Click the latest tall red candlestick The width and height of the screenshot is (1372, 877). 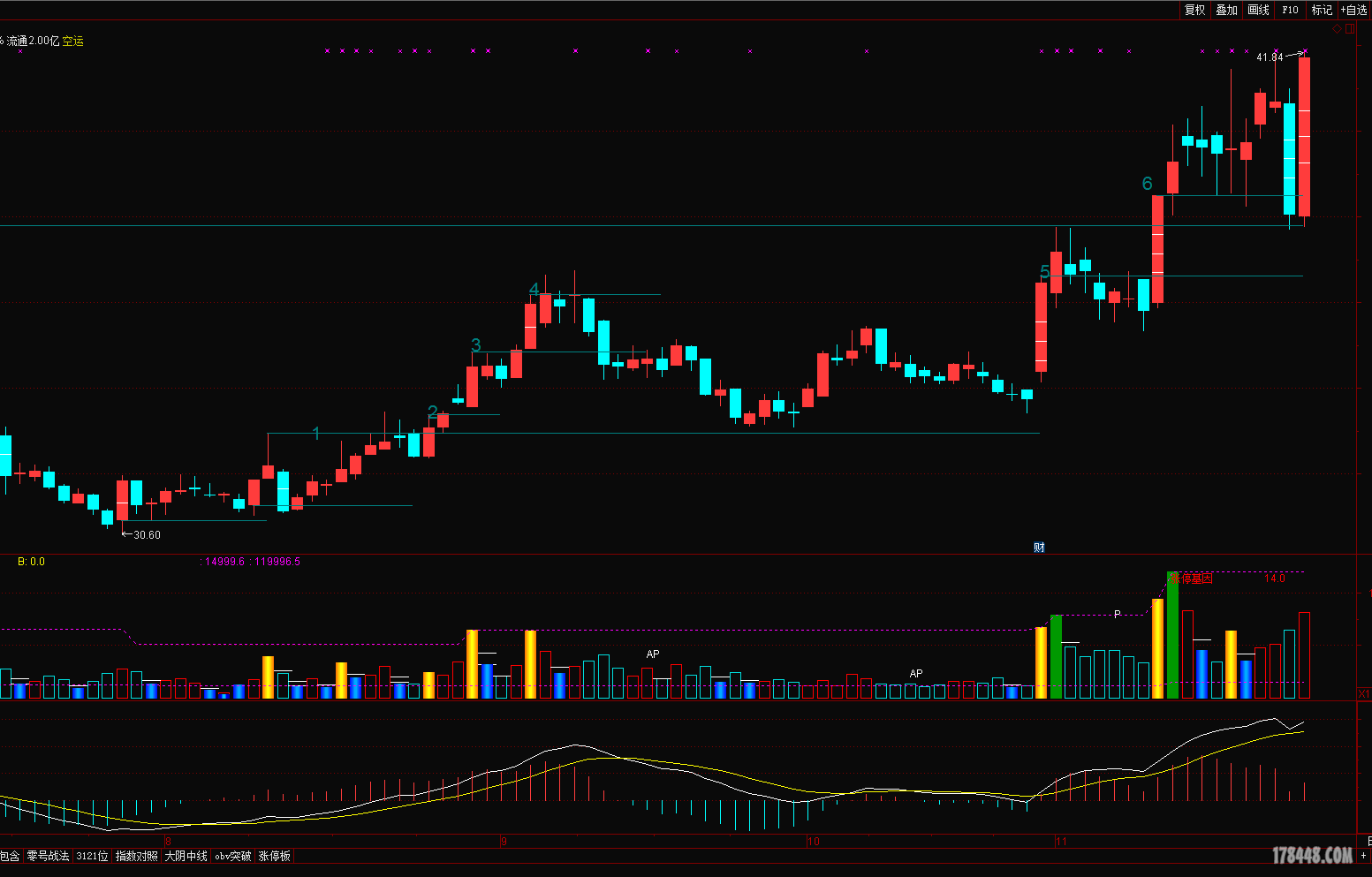pyautogui.click(x=1304, y=137)
